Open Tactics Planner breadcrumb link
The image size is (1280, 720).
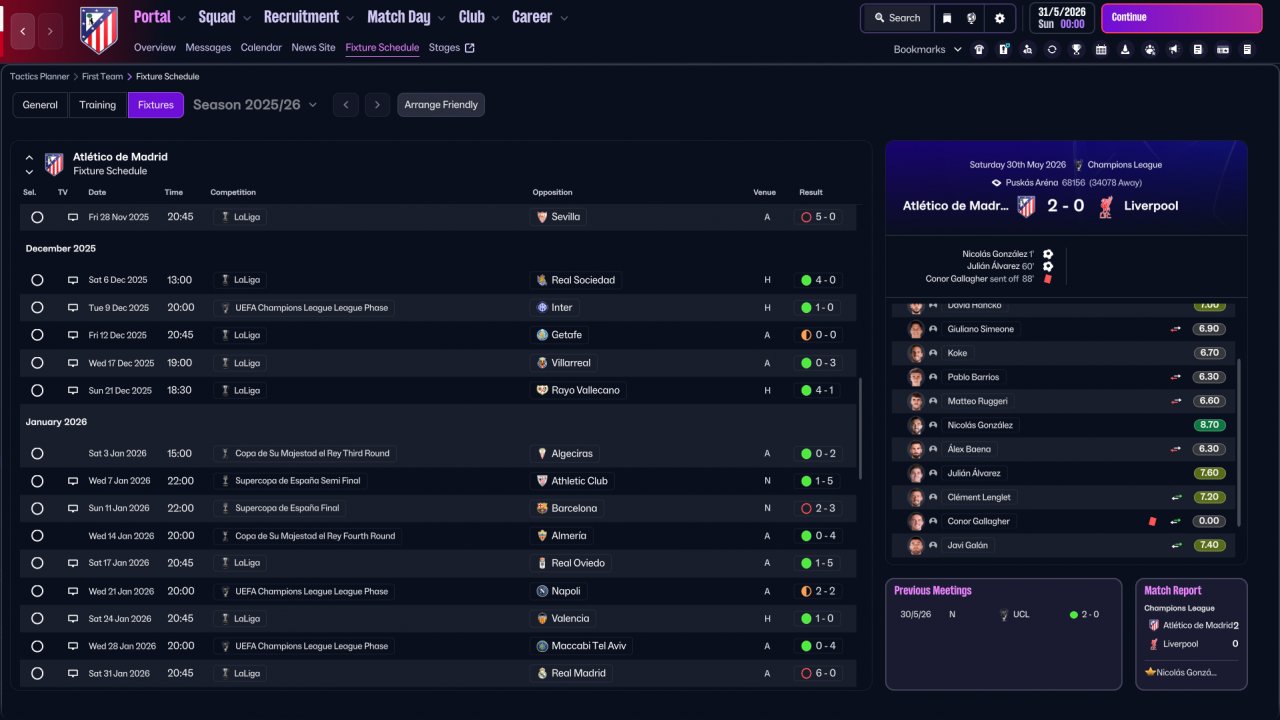[40, 76]
